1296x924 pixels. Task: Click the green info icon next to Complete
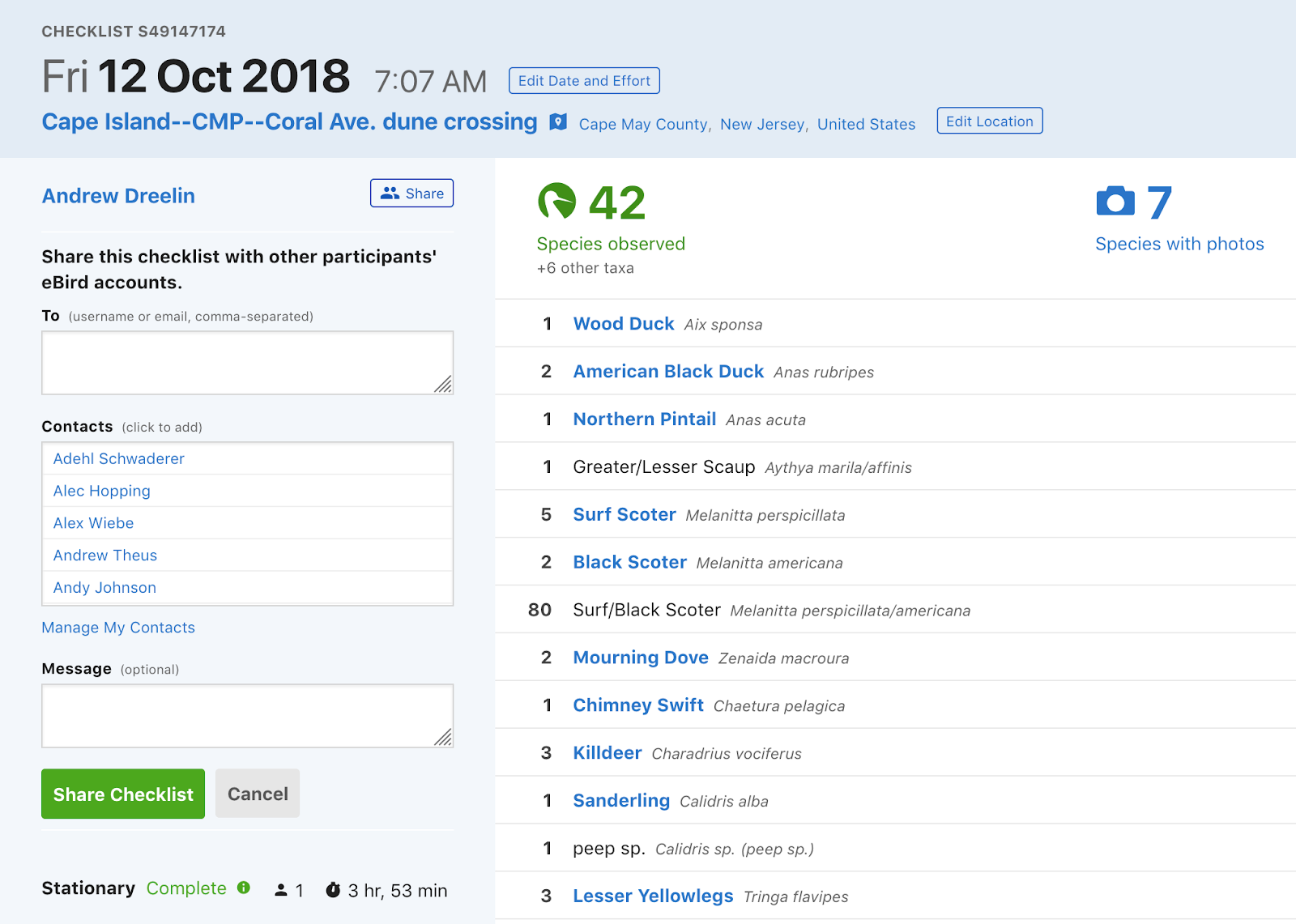244,888
